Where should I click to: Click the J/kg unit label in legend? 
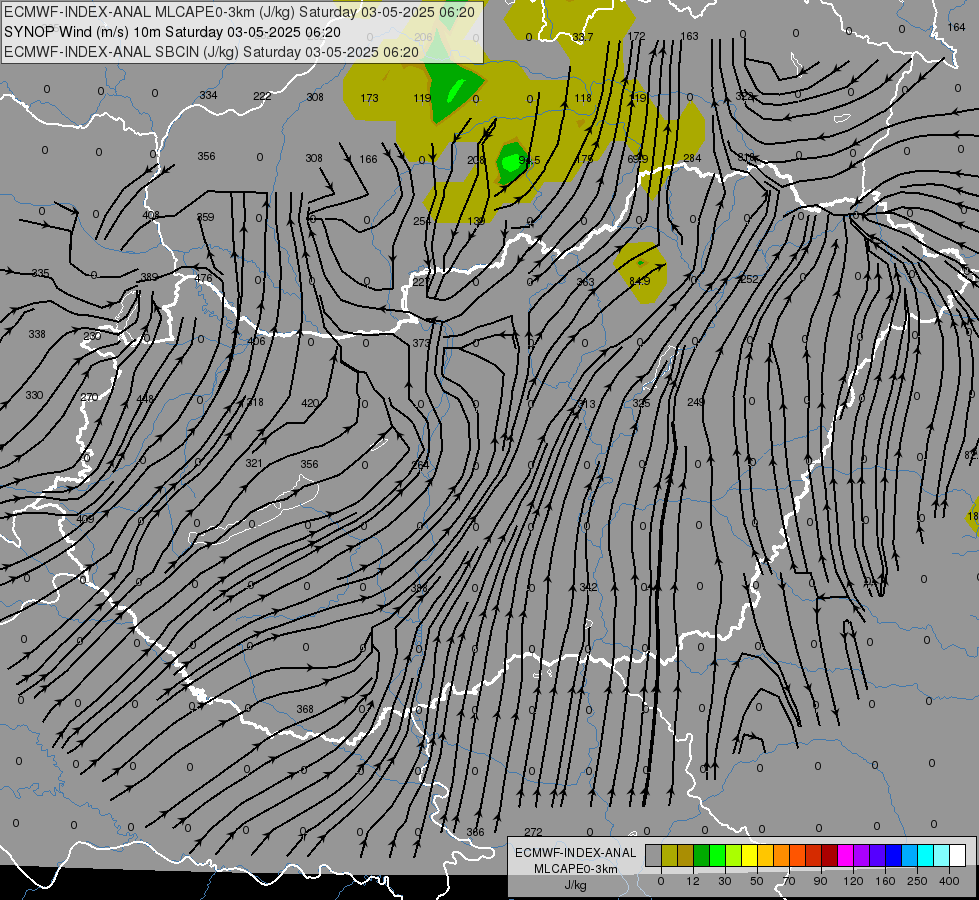(575, 885)
